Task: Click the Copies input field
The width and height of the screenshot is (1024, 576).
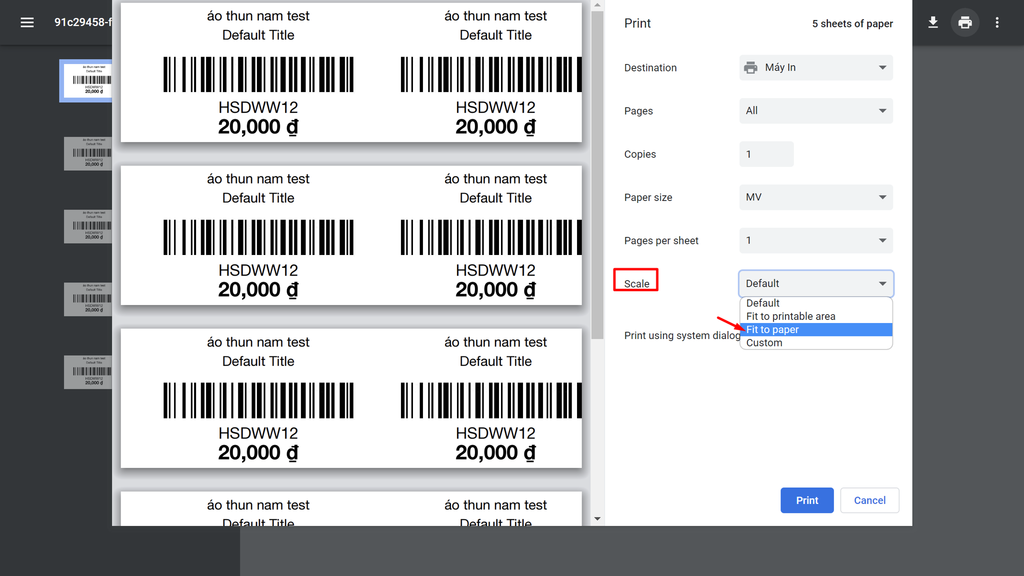Action: pos(766,154)
